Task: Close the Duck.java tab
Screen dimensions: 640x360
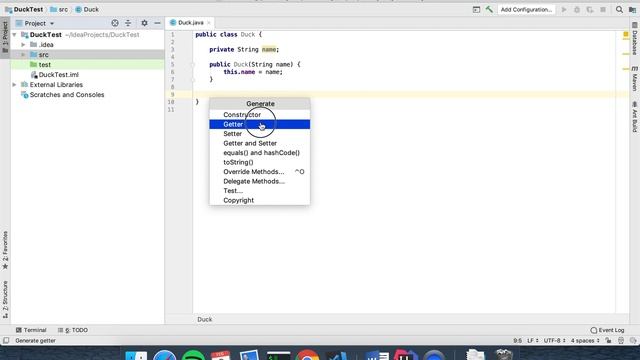Action: pos(209,23)
